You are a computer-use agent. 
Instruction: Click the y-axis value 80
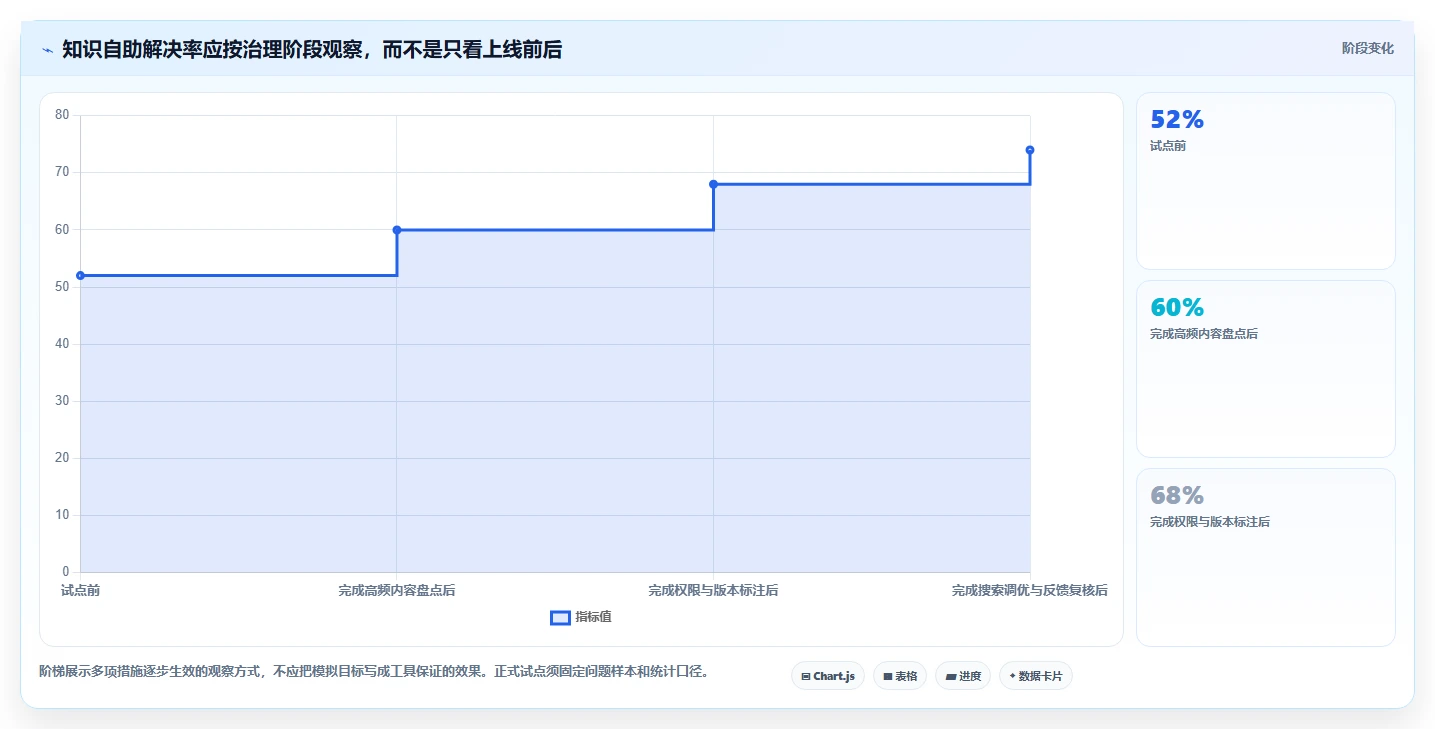pos(62,115)
